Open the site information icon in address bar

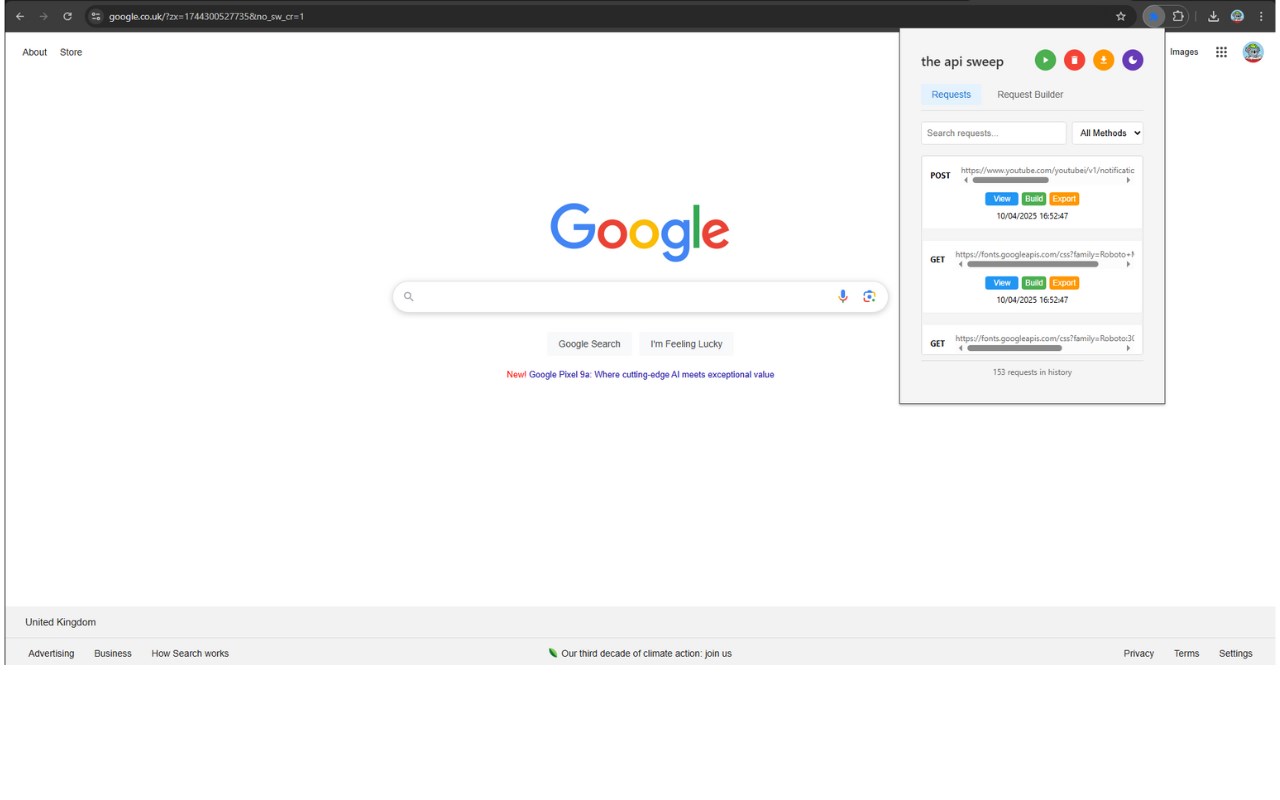point(96,16)
